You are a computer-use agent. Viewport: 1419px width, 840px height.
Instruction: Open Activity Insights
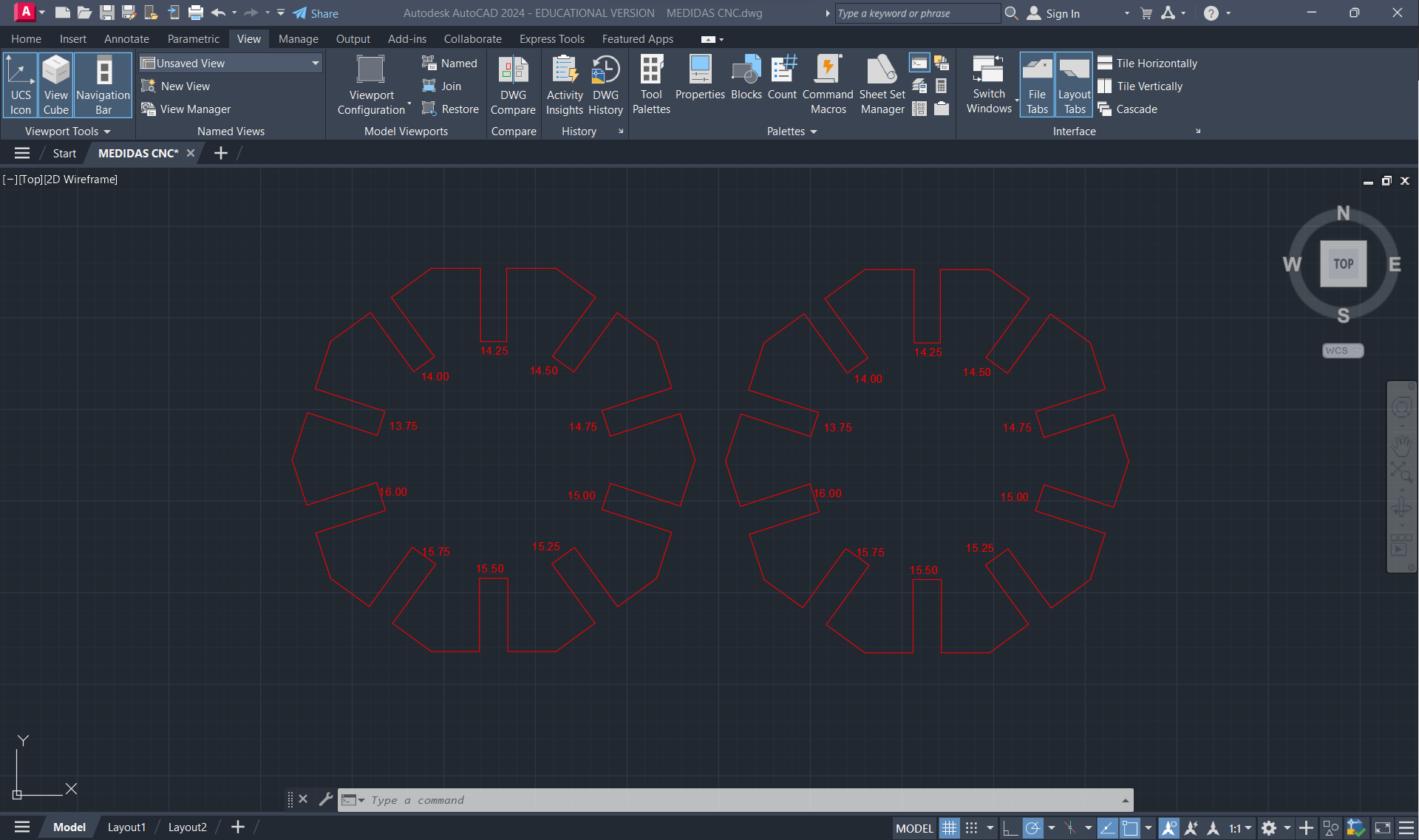coord(565,85)
